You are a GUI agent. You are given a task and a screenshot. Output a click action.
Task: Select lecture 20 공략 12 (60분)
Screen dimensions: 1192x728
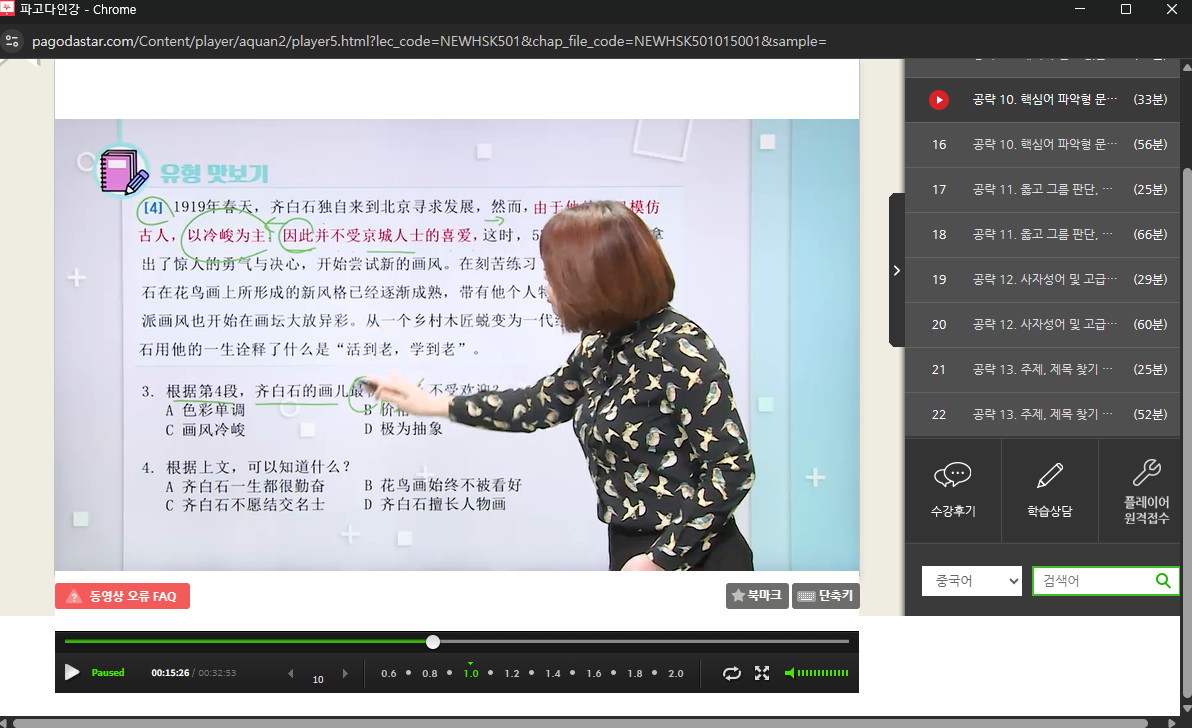coord(1042,324)
